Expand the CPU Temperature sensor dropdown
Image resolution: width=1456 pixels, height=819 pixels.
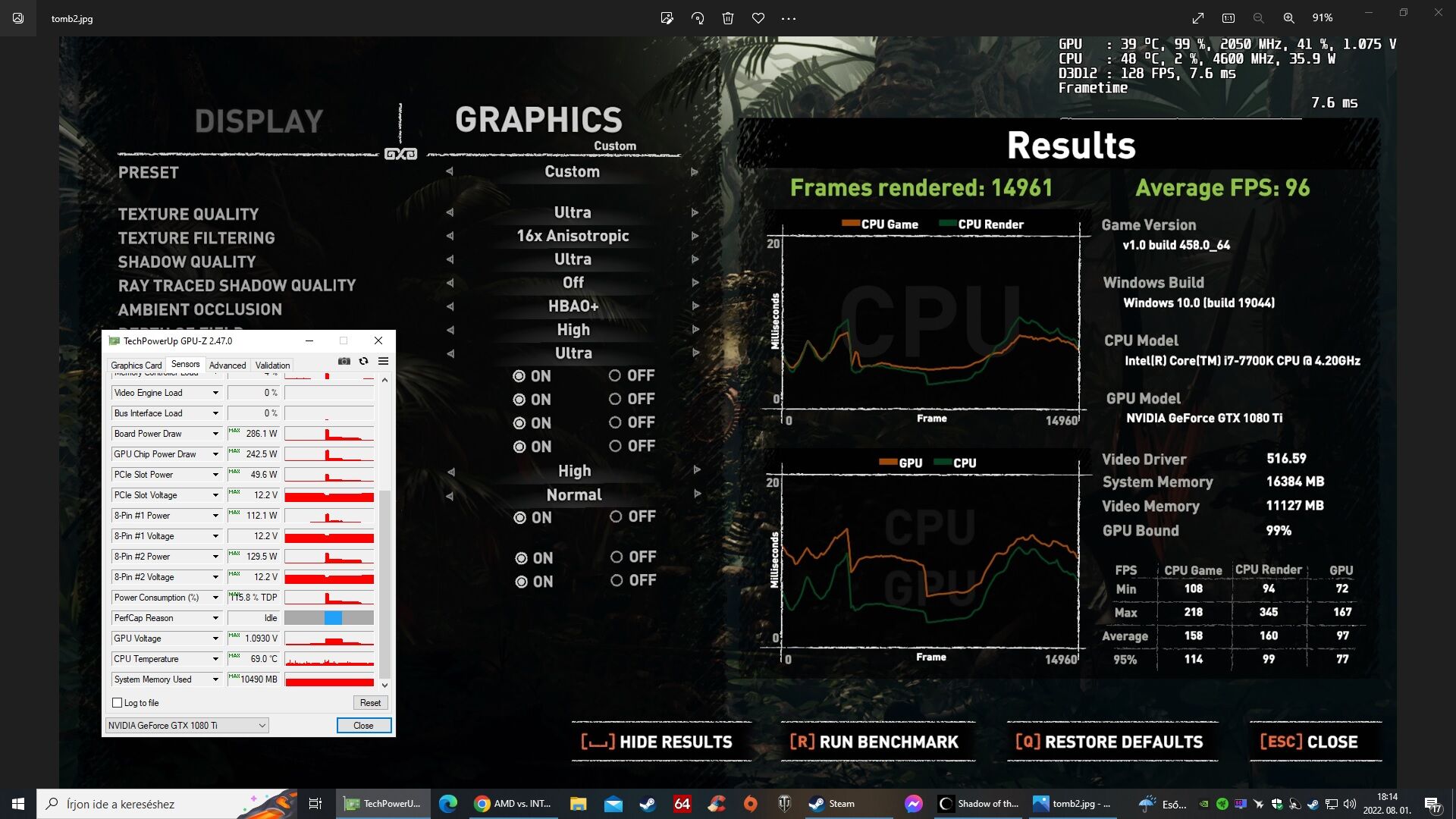(215, 659)
